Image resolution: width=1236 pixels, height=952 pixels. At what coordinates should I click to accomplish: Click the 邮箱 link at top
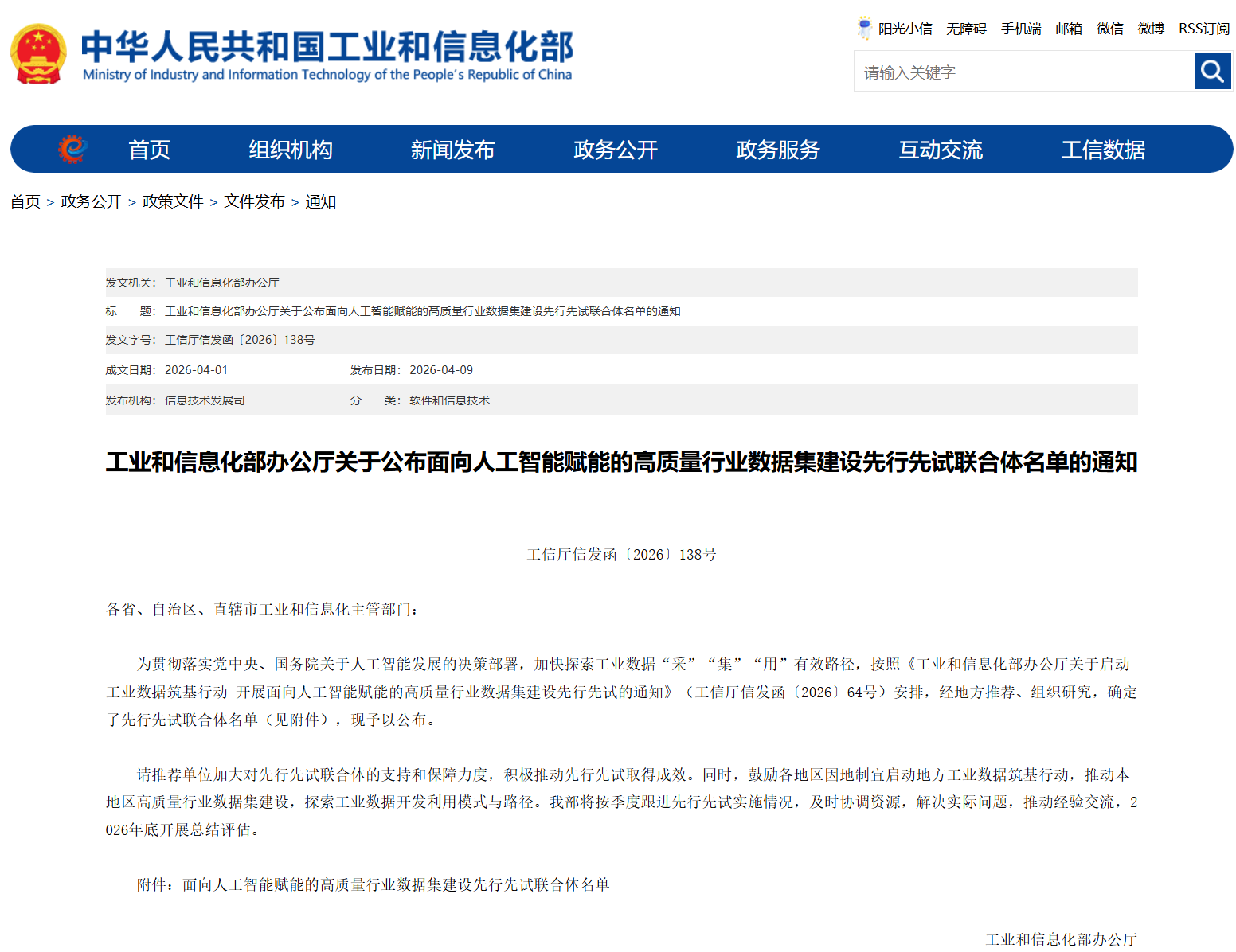[x=1069, y=29]
